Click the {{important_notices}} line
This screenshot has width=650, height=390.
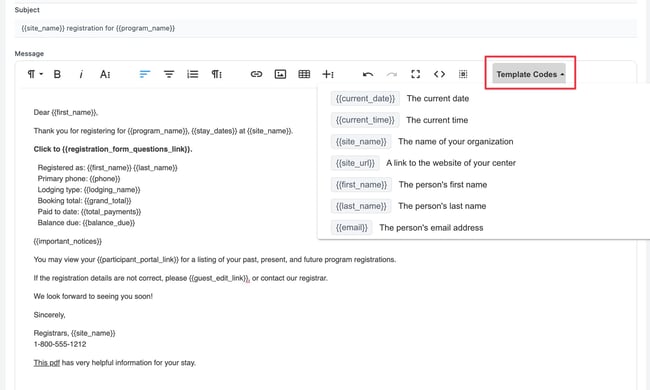tap(68, 241)
